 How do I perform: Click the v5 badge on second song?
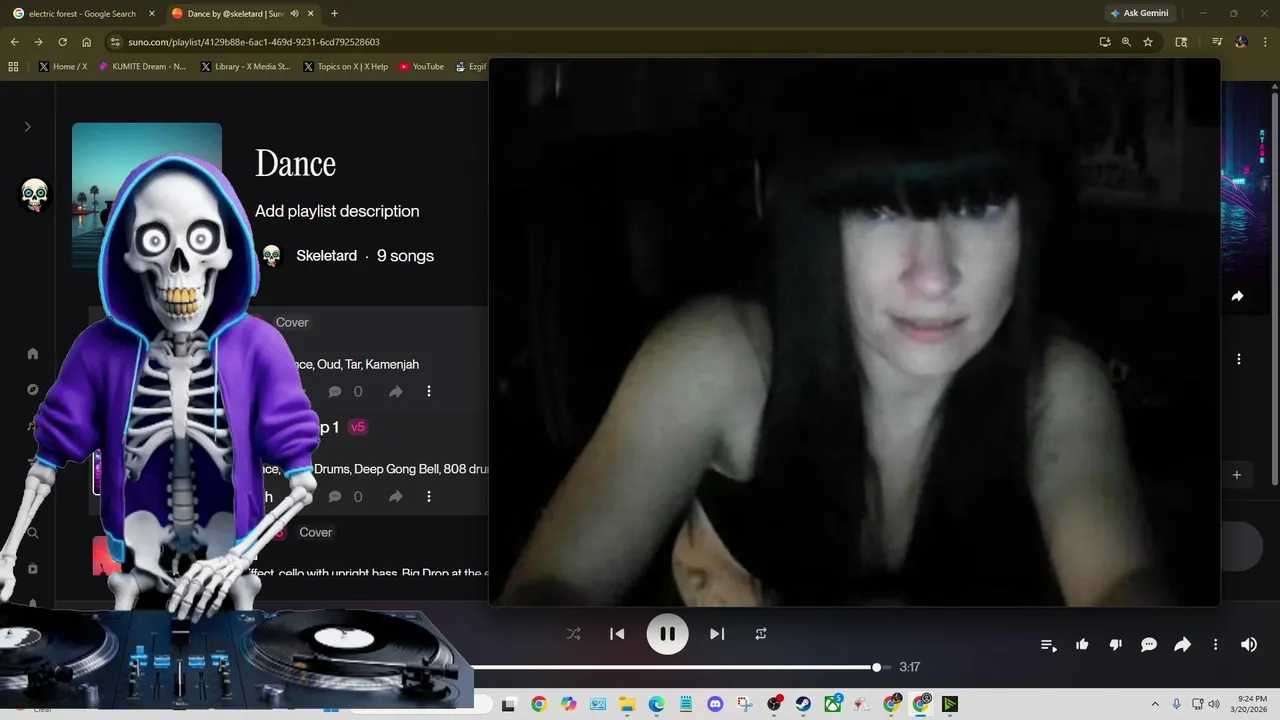click(x=358, y=427)
